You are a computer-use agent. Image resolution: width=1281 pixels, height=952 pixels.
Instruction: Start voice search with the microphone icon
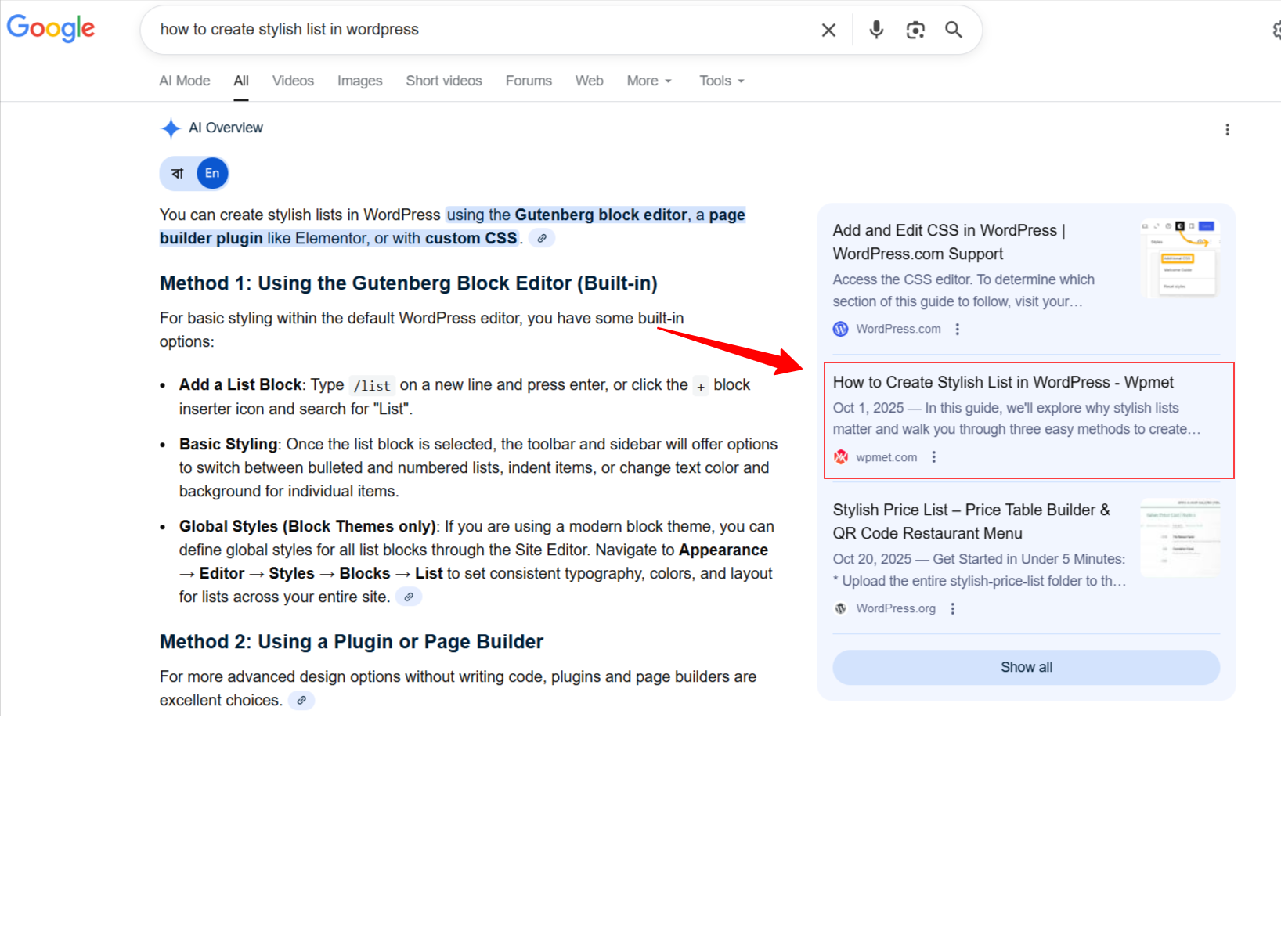[x=875, y=29]
